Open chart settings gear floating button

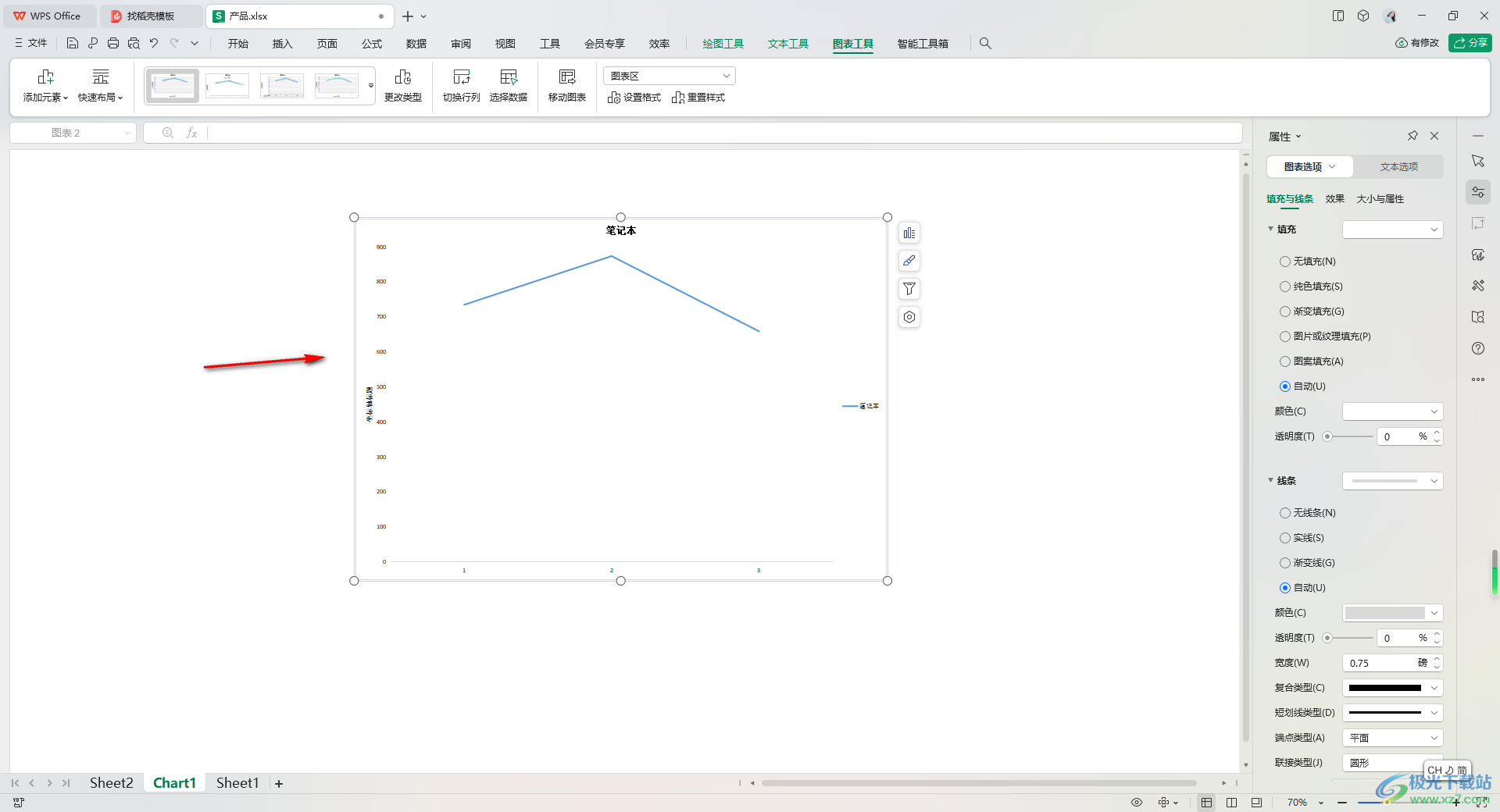pyautogui.click(x=909, y=317)
